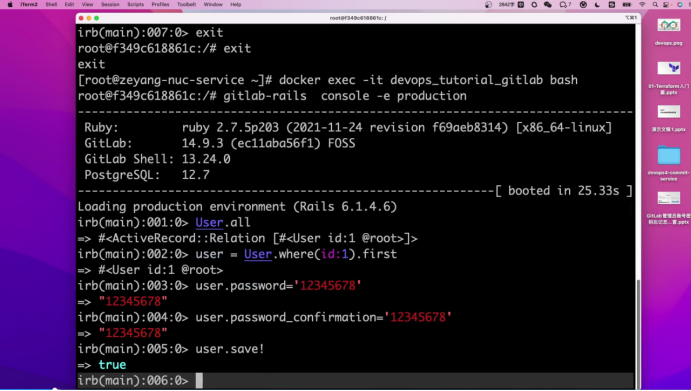Click the User link in User.where line
The width and height of the screenshot is (691, 391).
coord(258,254)
